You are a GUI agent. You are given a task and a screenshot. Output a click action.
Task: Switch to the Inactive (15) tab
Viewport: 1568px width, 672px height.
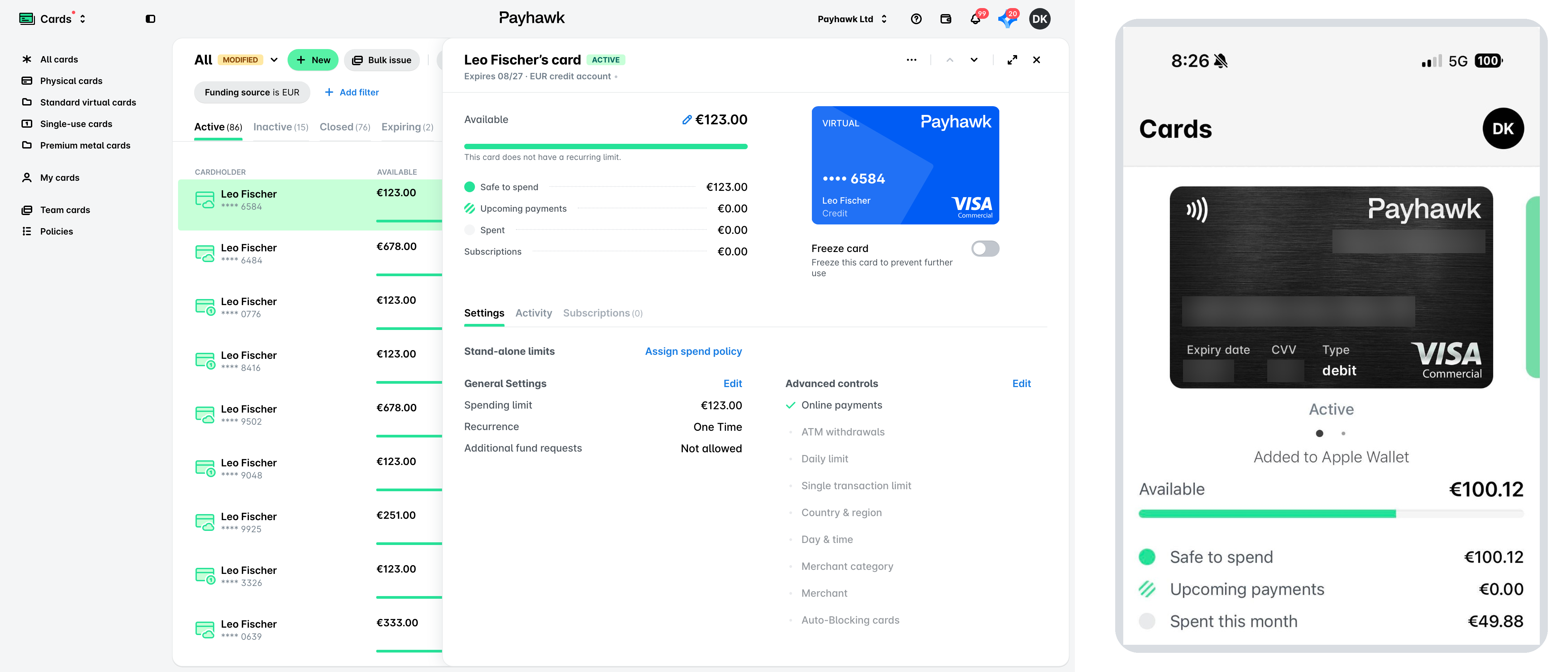tap(280, 127)
